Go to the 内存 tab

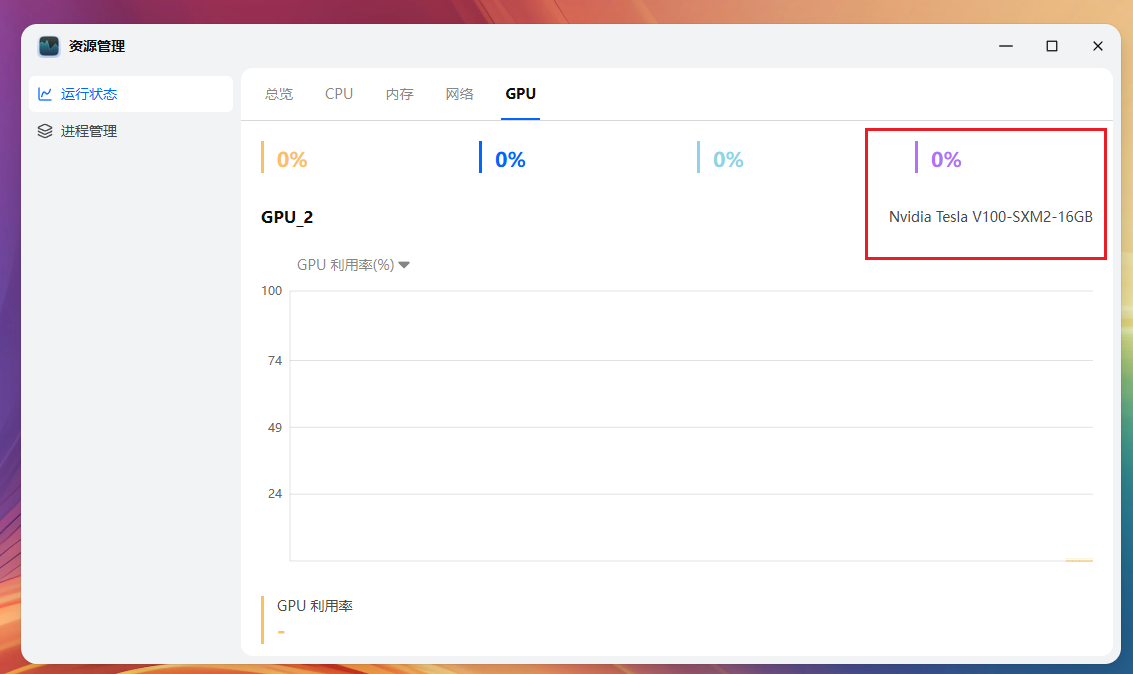point(399,94)
